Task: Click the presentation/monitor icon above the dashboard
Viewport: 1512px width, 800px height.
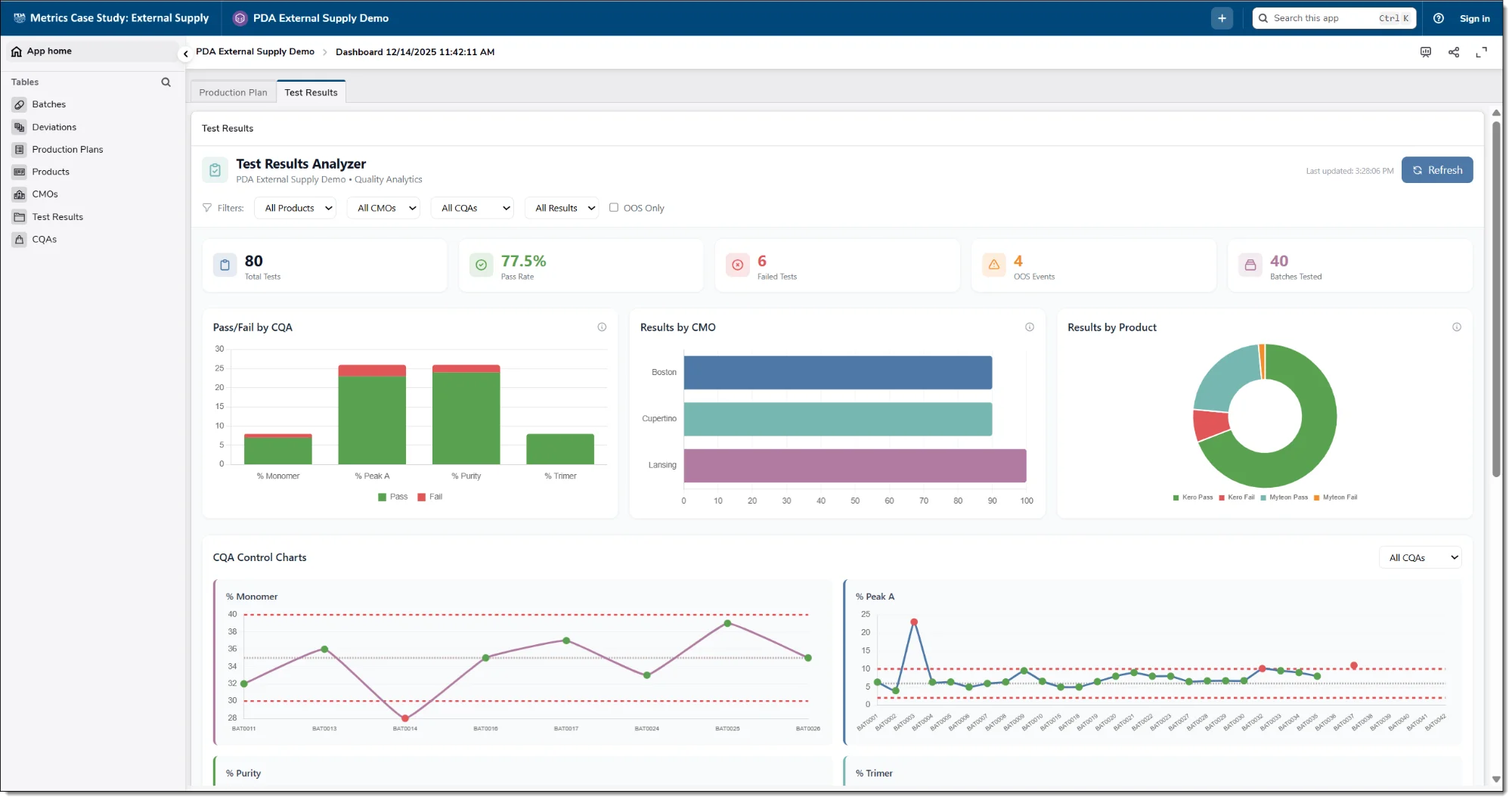Action: point(1426,52)
